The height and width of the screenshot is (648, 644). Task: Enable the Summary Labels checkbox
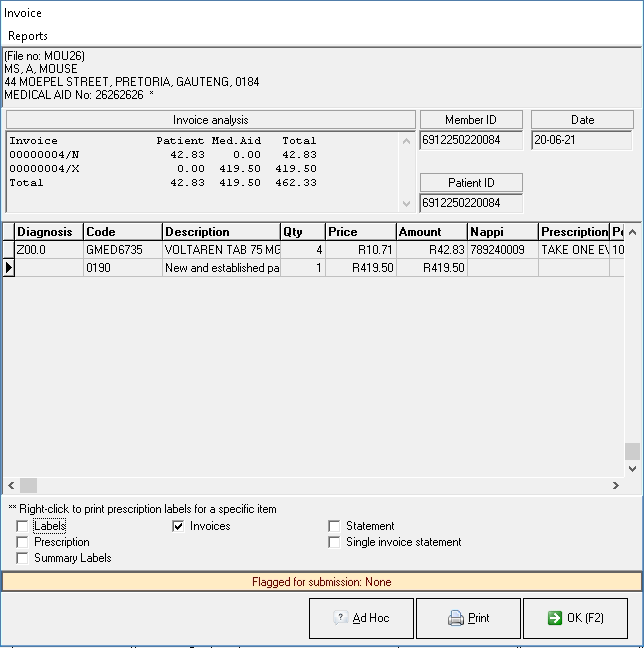click(x=22, y=558)
